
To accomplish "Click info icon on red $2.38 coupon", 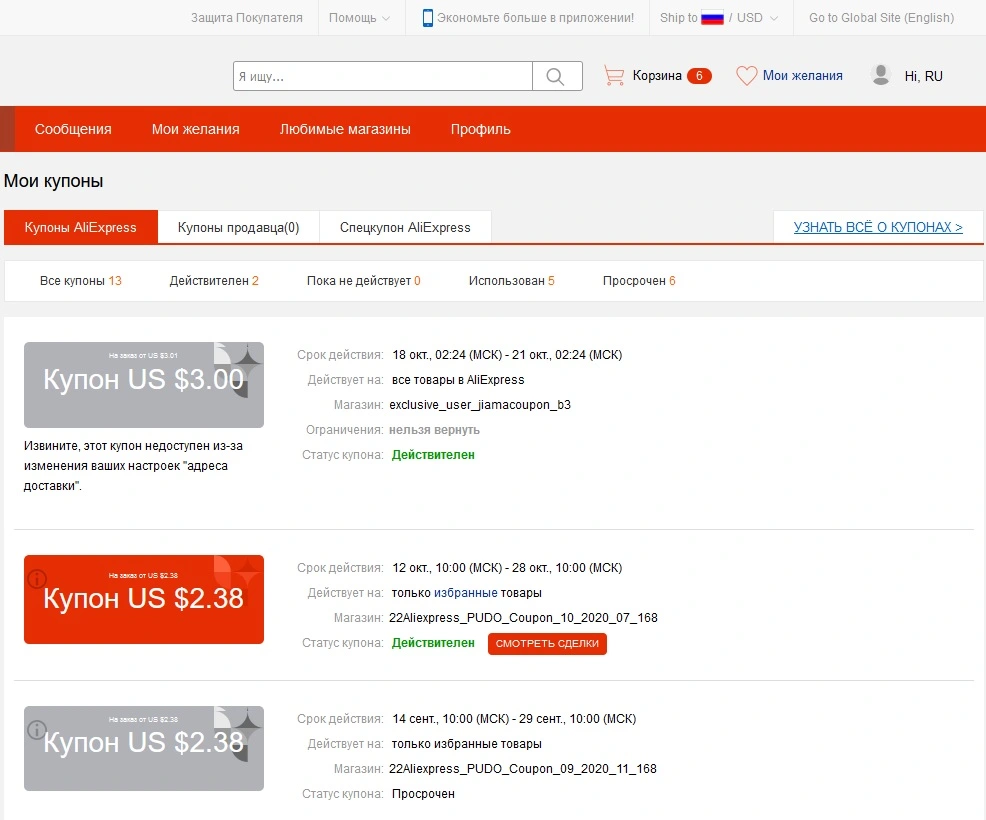I will (37, 578).
